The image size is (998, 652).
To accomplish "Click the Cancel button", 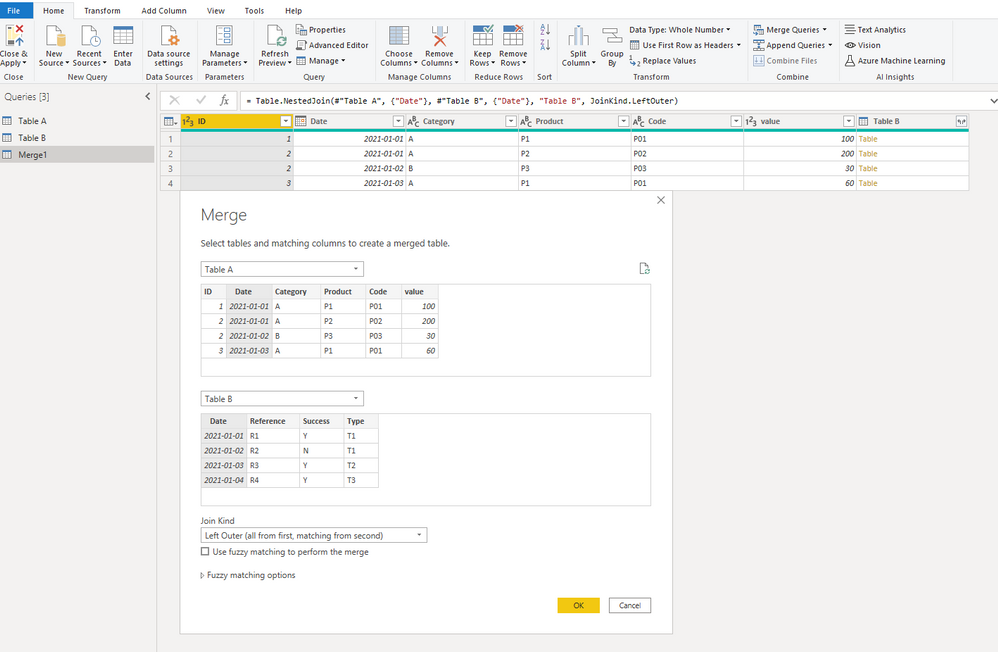I will [629, 606].
